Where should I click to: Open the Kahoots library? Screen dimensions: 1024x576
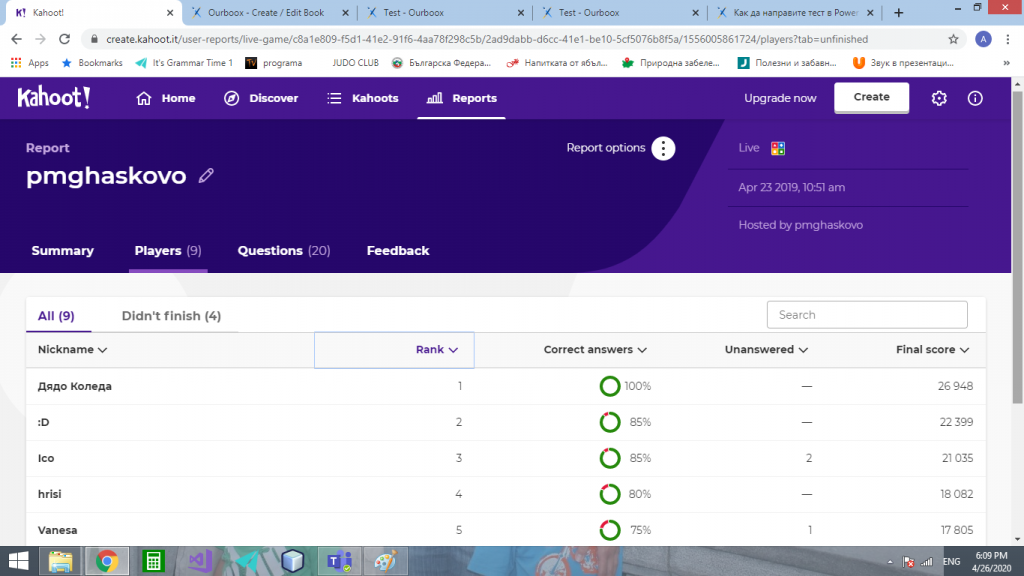coord(362,98)
